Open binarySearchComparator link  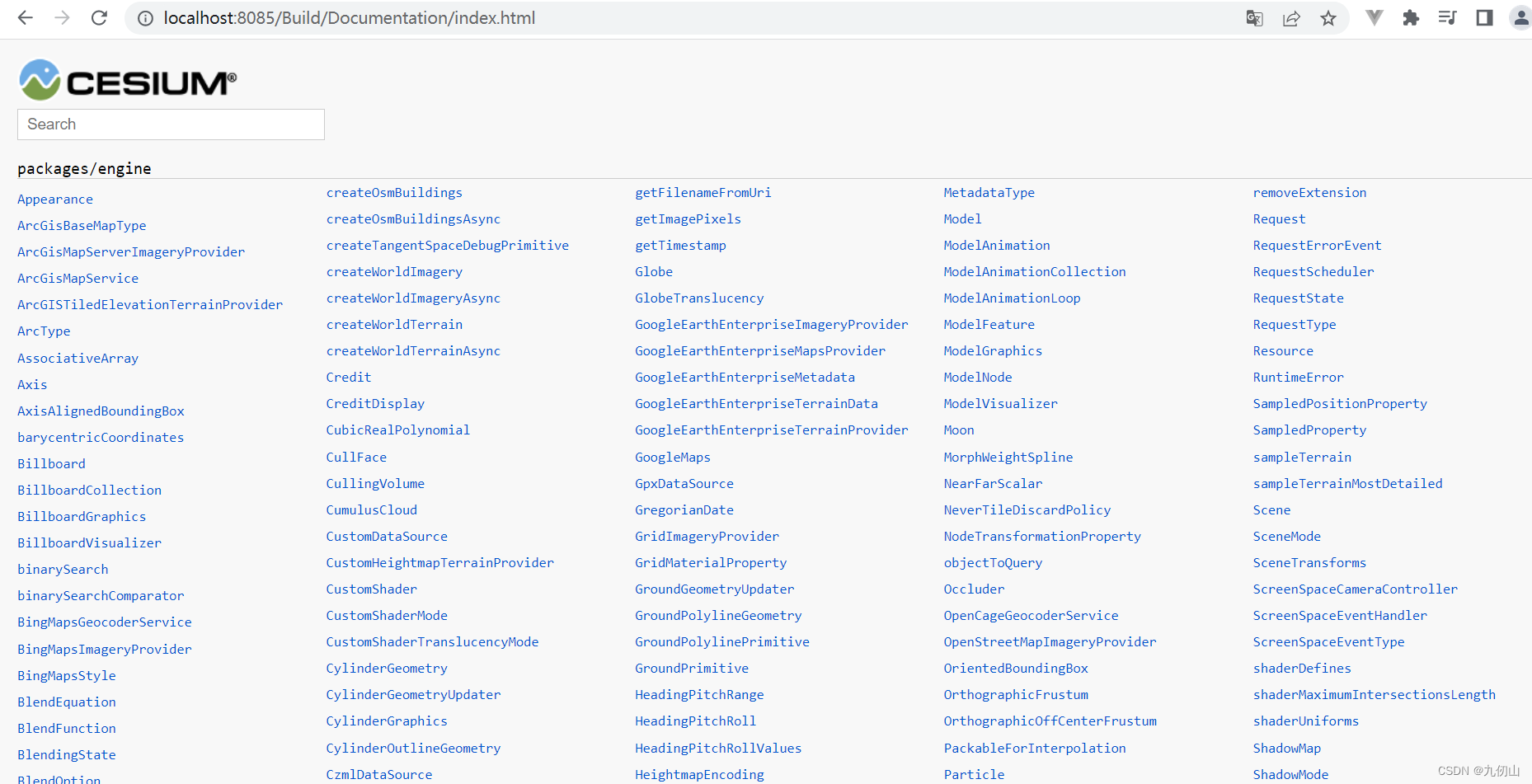[x=101, y=596]
